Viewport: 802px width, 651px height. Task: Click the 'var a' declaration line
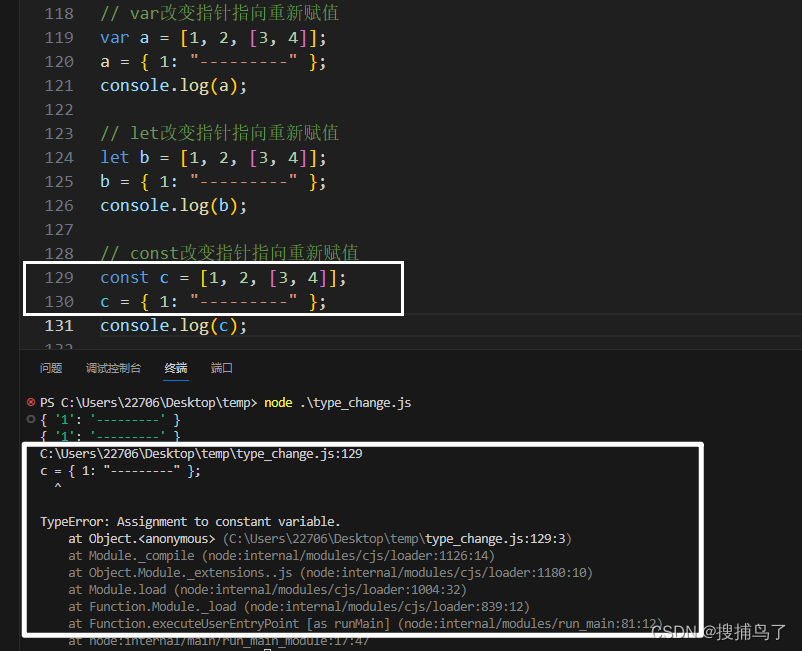click(x=213, y=38)
